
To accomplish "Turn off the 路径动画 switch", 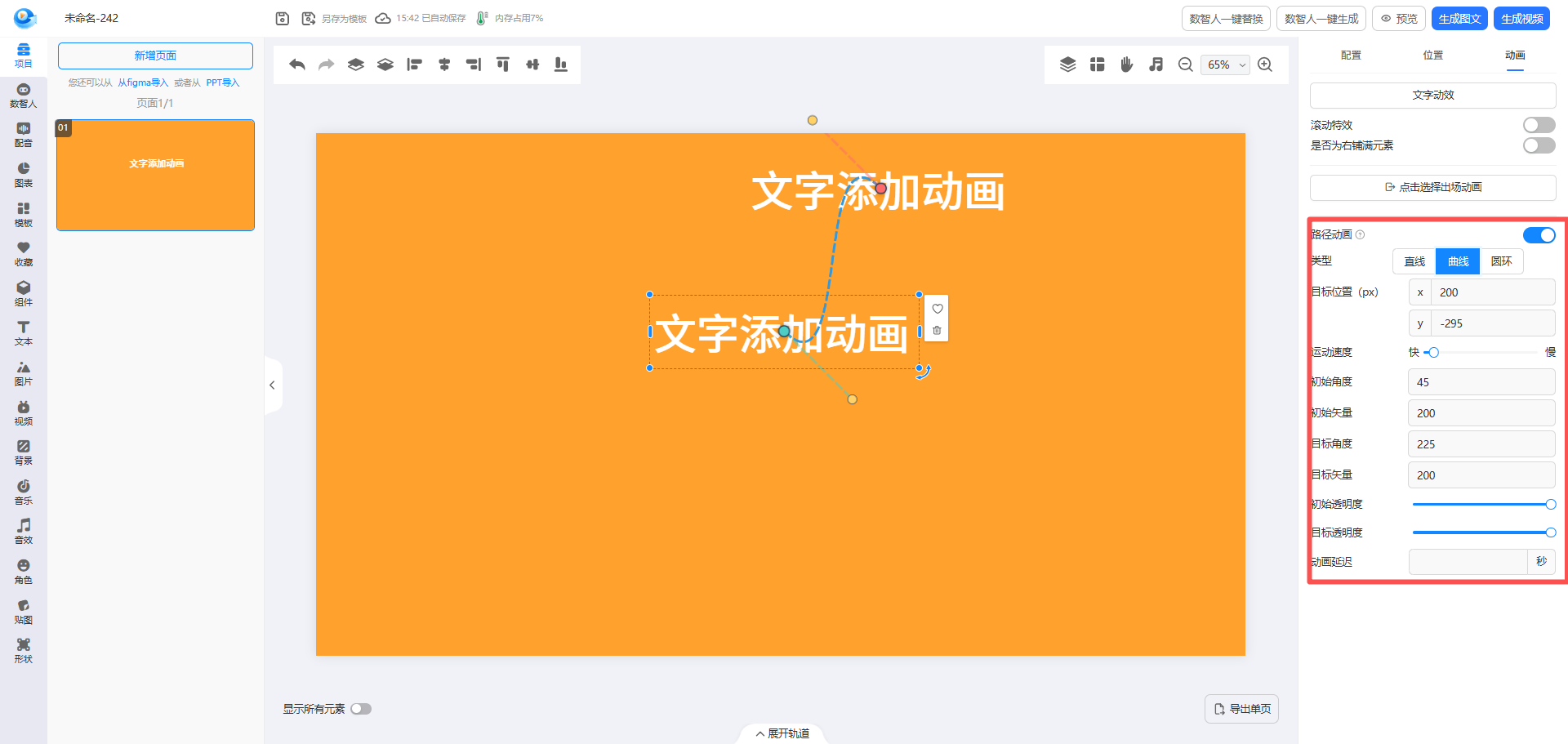I will click(1539, 235).
